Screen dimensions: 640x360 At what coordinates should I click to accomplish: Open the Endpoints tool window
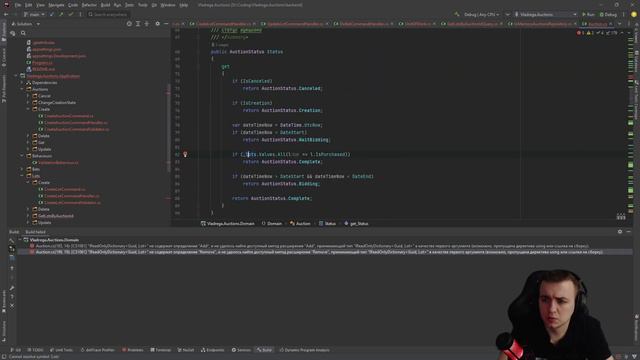pos(213,350)
